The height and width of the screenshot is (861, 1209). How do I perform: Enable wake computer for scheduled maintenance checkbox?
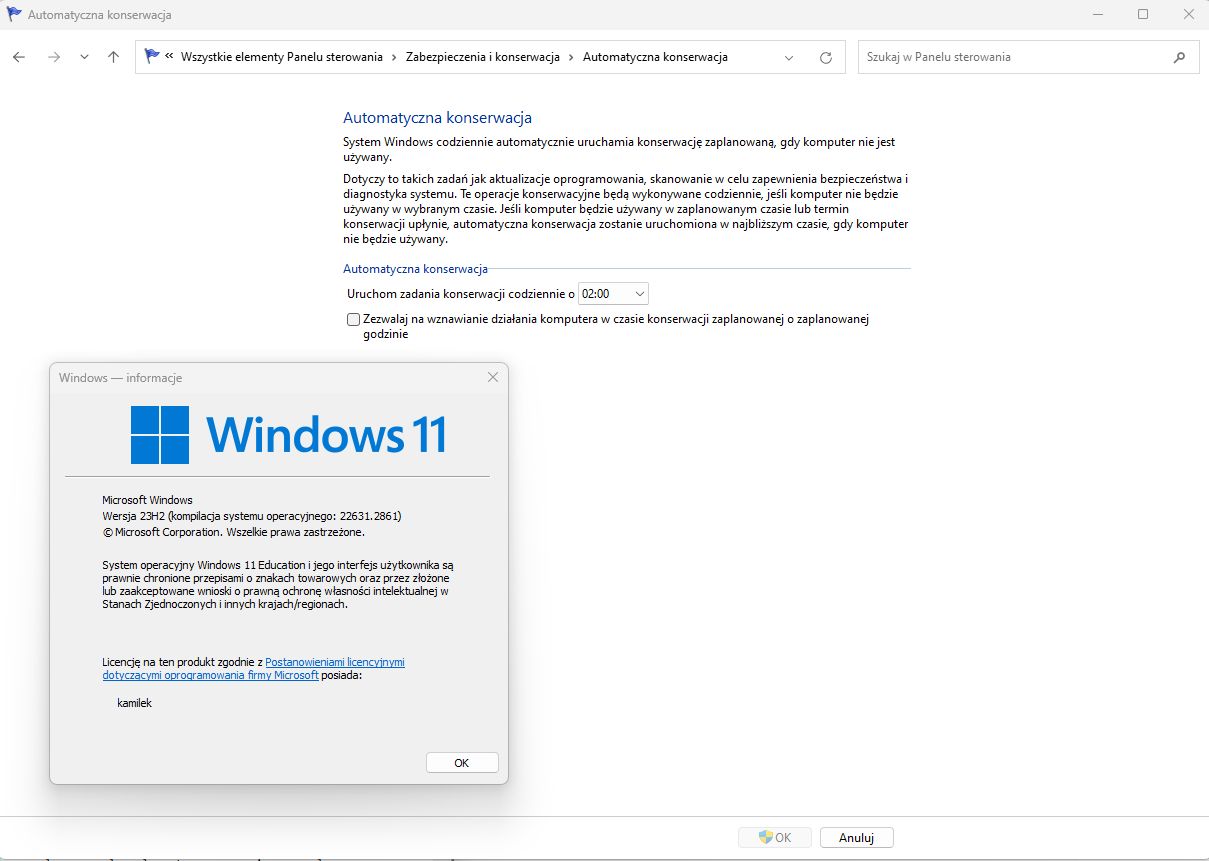coord(353,319)
